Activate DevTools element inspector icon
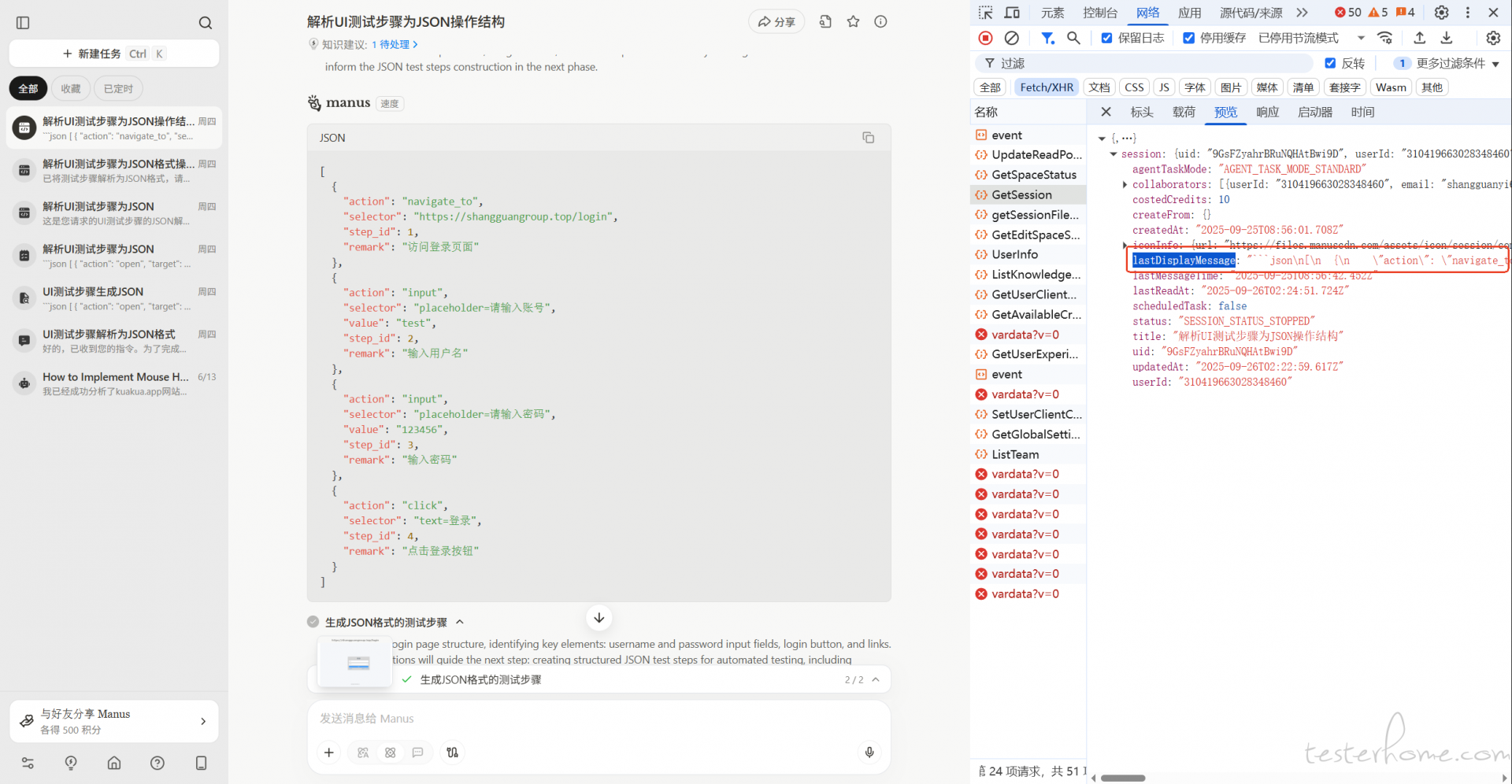This screenshot has height=784, width=1512. [x=986, y=13]
